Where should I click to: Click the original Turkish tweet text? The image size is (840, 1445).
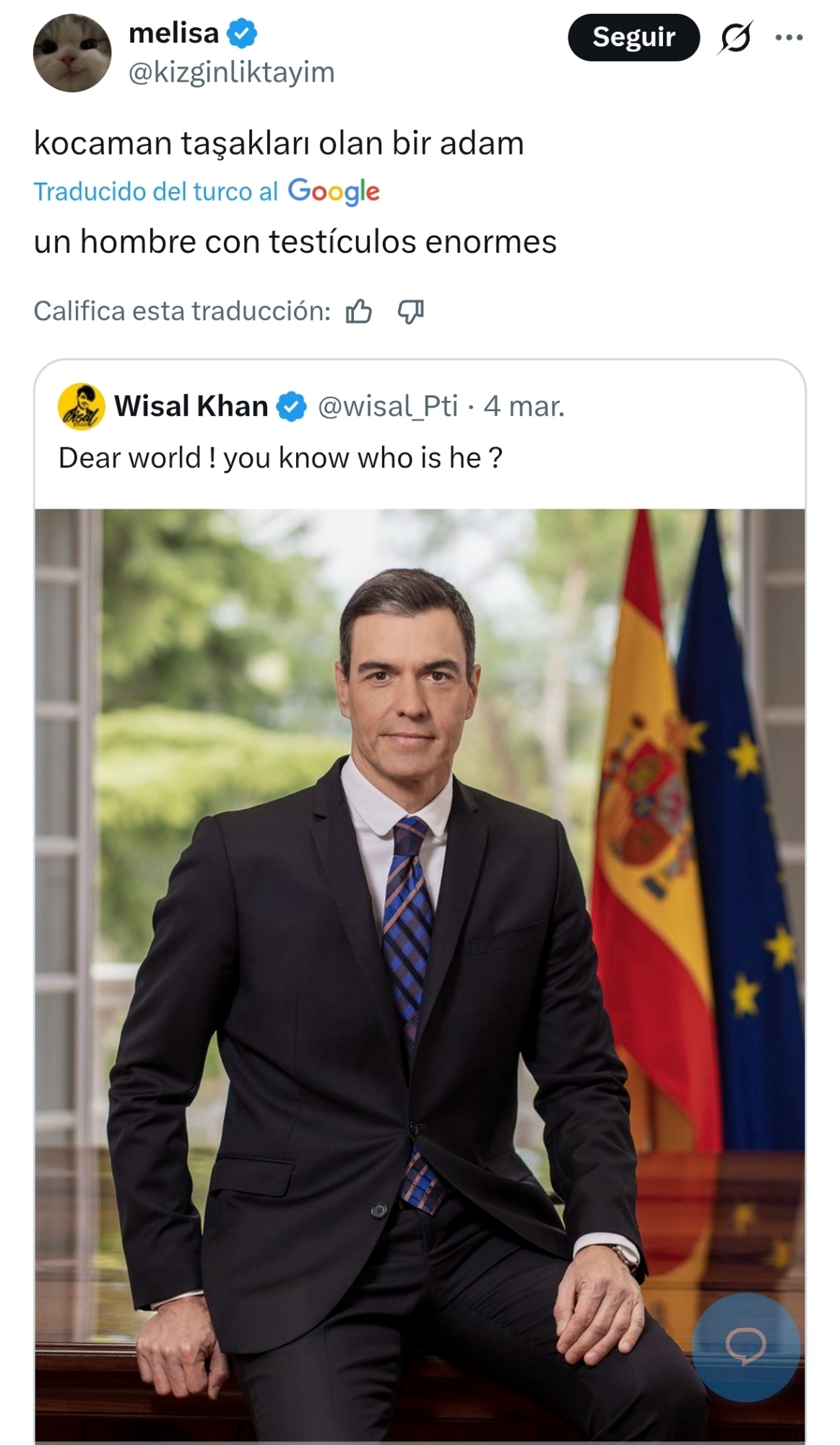279,143
